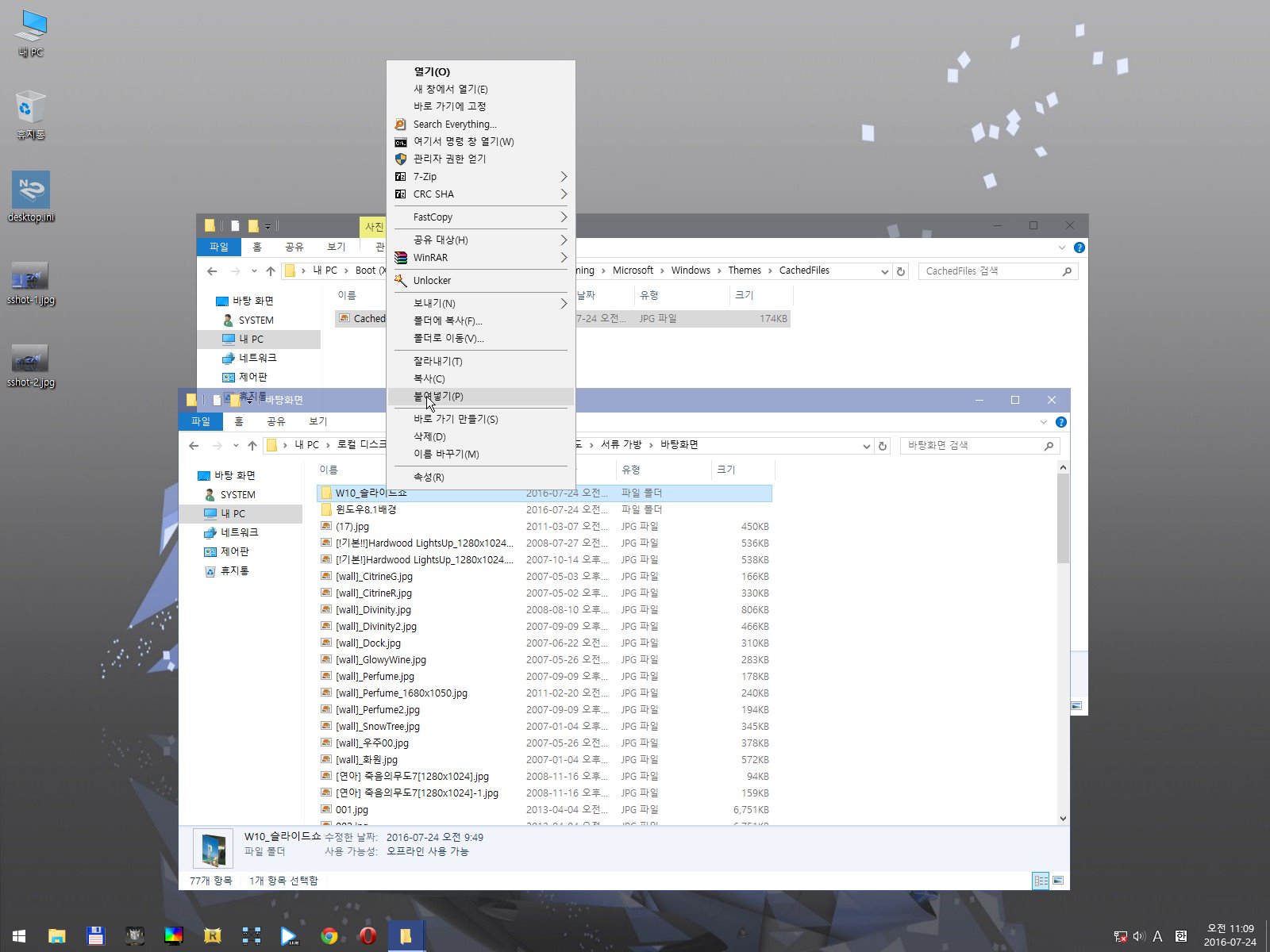This screenshot has height=952, width=1270.
Task: Click the volume icon in system tray
Action: coord(1139,936)
